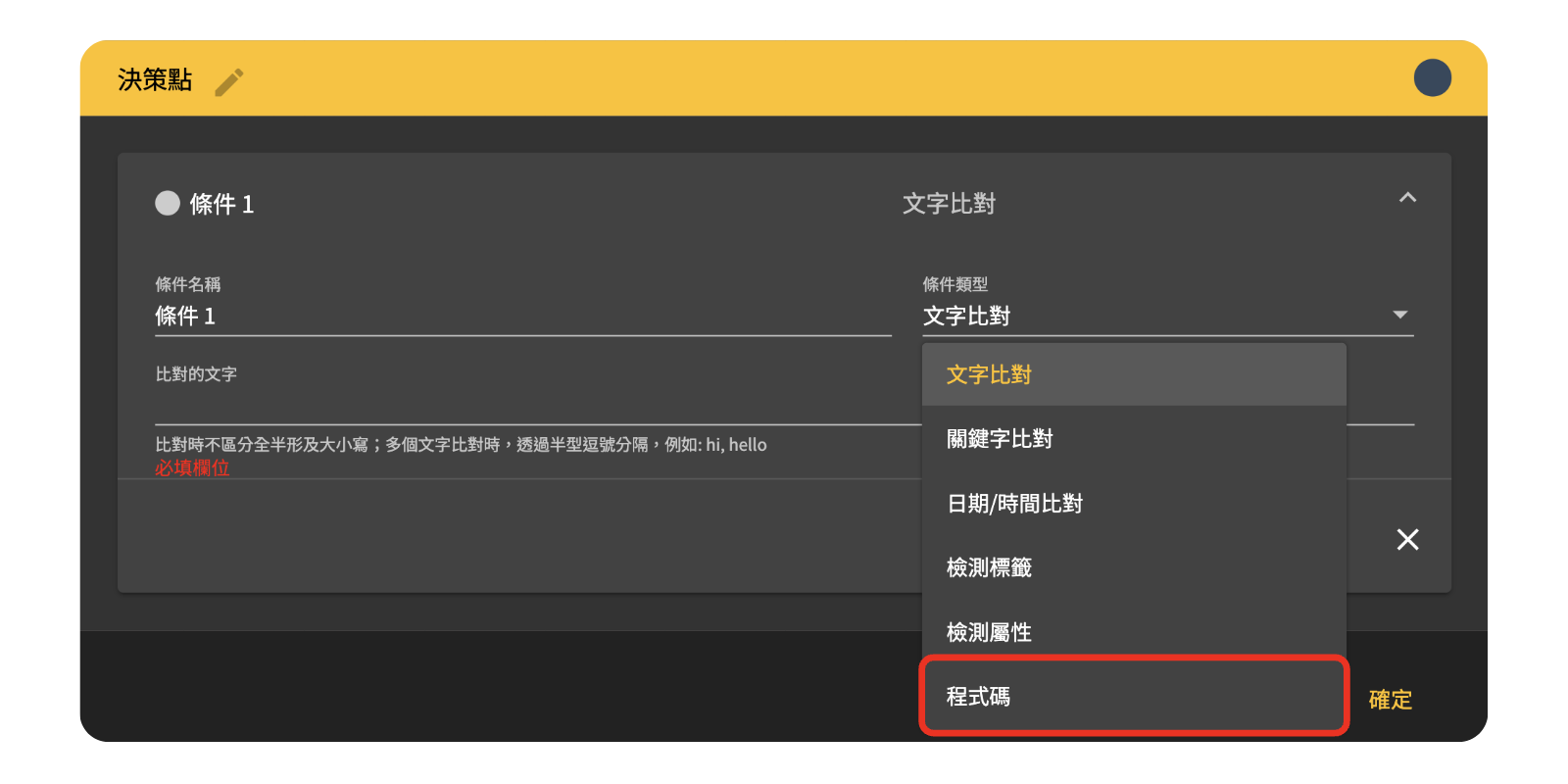Remove condition with the X icon
Screen dimensions: 1568x784
(1407, 539)
